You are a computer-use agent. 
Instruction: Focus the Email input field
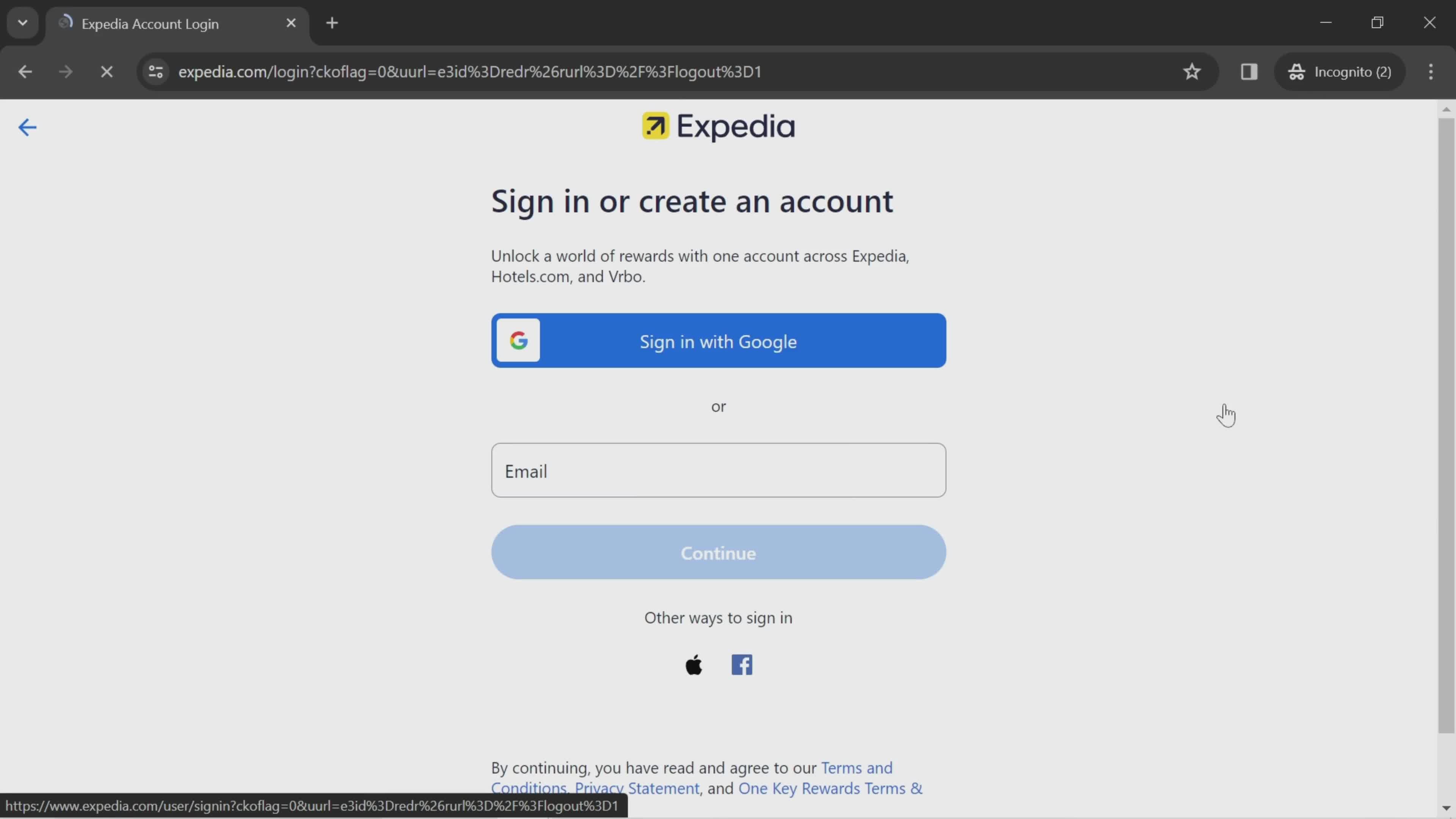click(719, 470)
